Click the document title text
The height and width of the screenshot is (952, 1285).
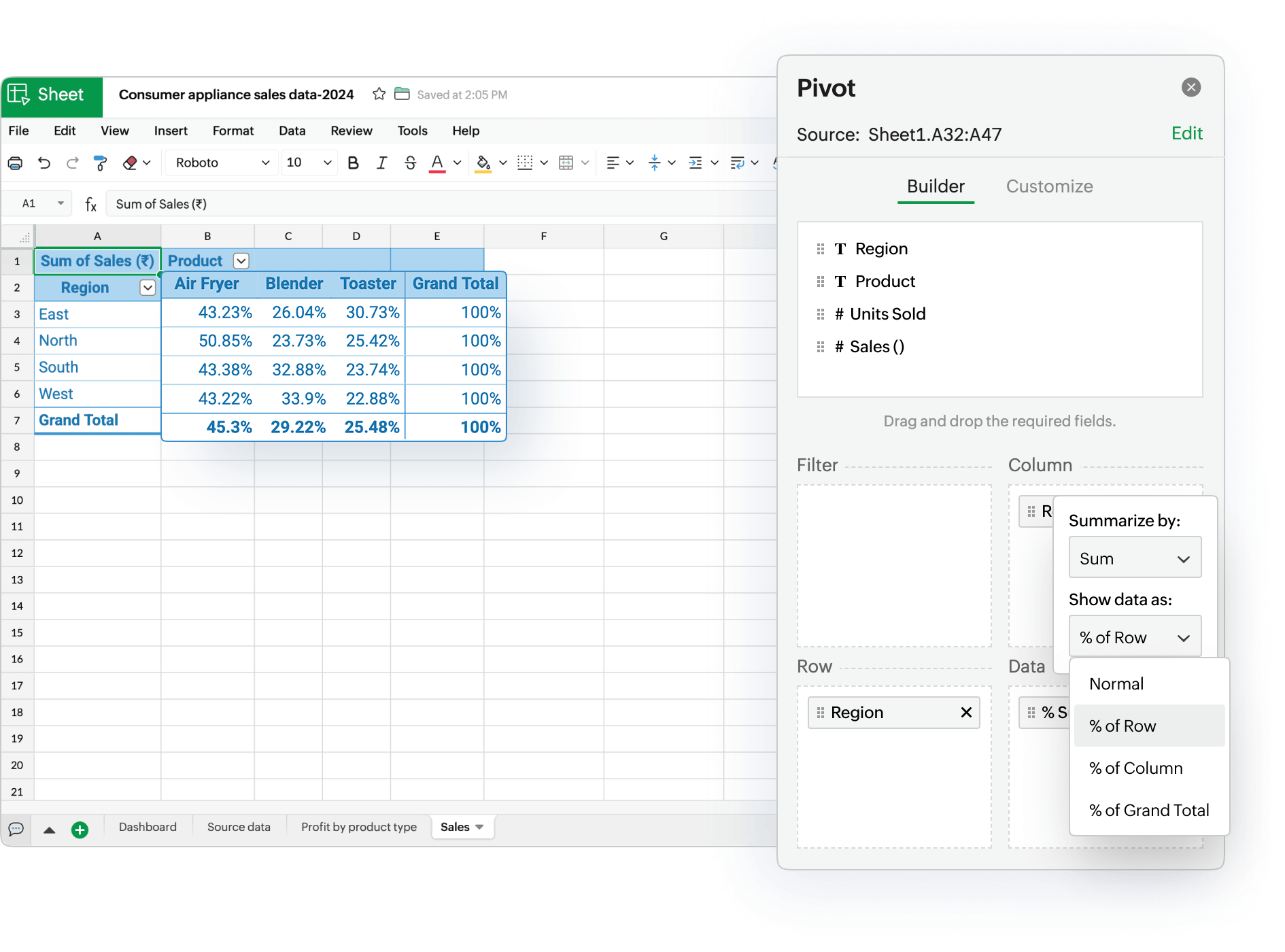237,95
